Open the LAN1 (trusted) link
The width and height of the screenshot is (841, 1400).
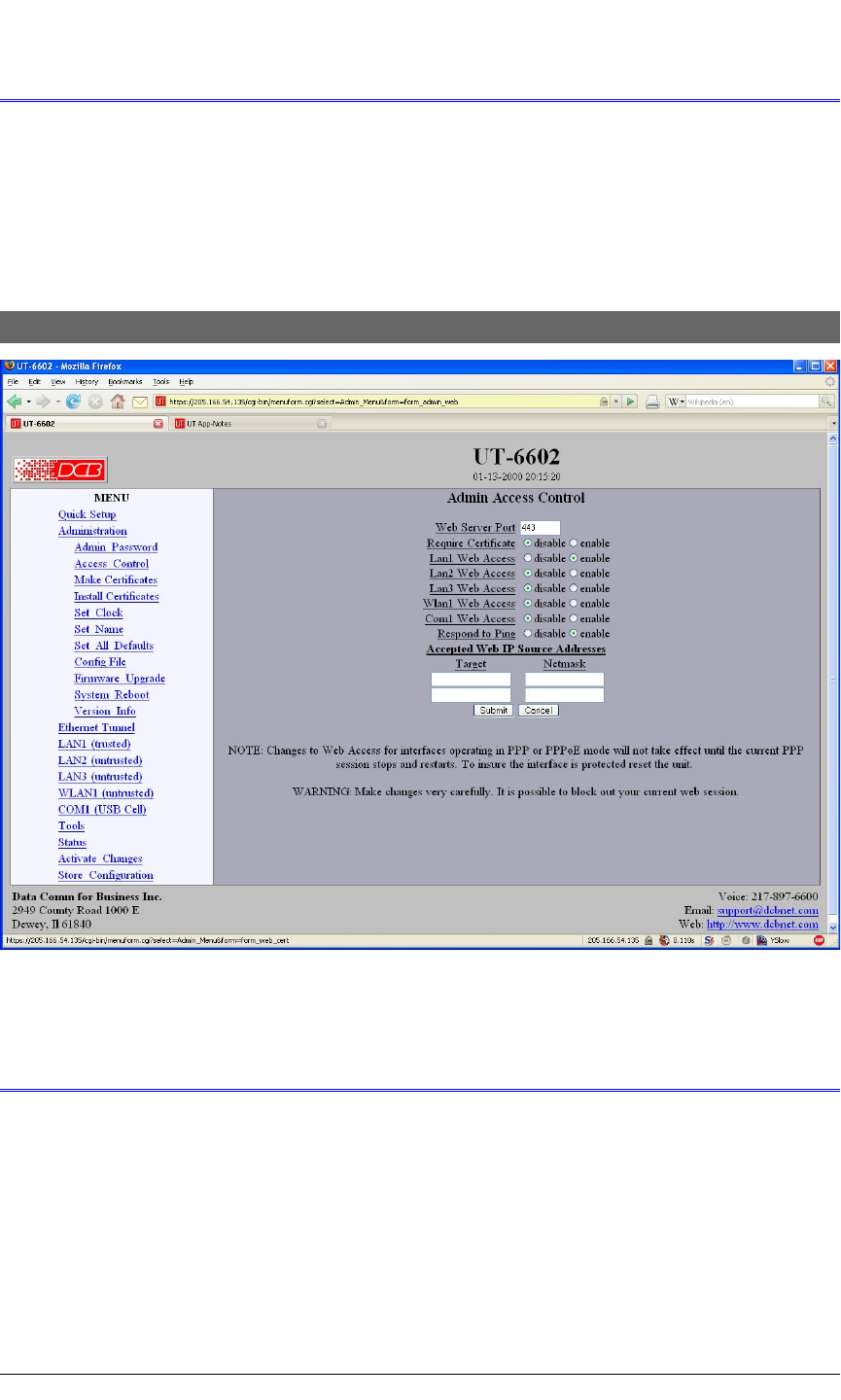pyautogui.click(x=94, y=745)
